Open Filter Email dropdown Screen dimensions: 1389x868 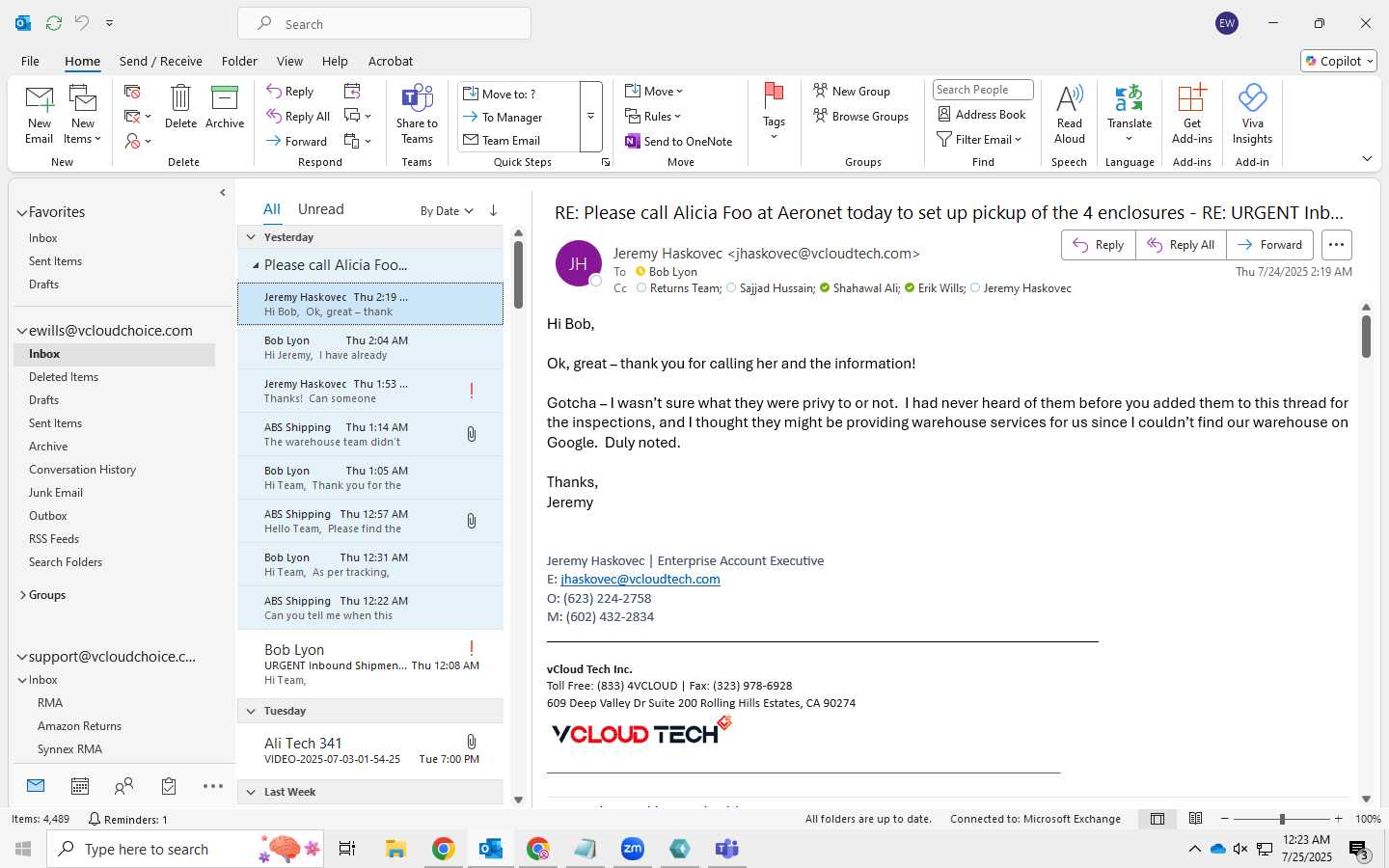(979, 139)
